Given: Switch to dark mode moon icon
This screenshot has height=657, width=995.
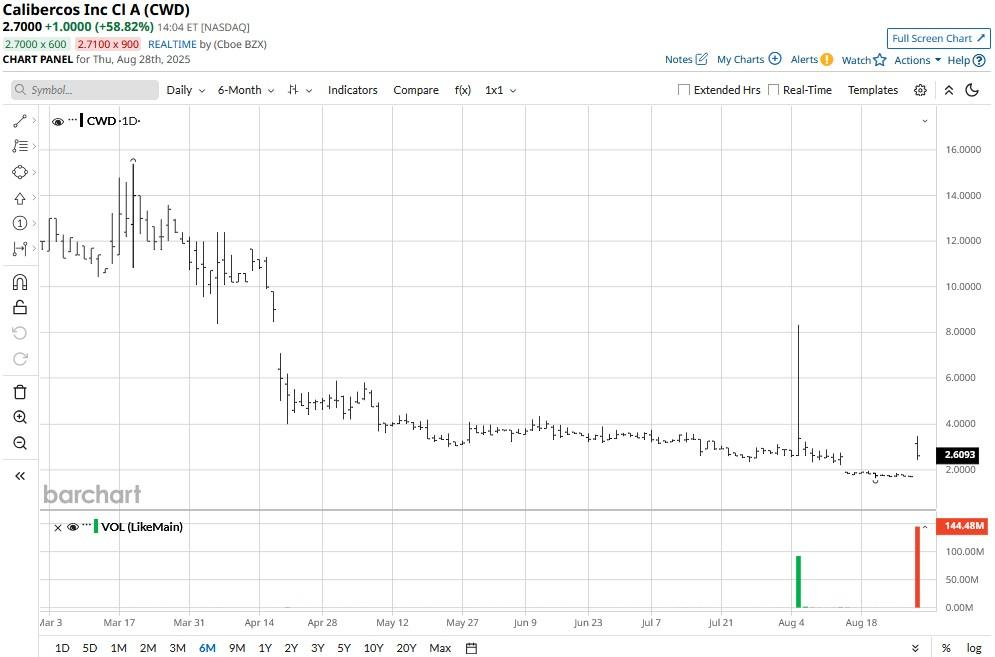Looking at the screenshot, I should click(x=972, y=90).
